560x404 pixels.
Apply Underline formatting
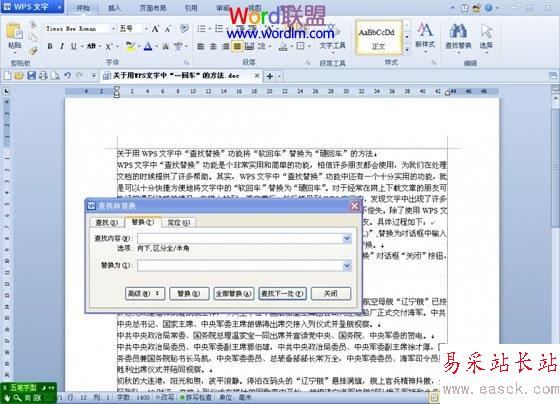74,46
